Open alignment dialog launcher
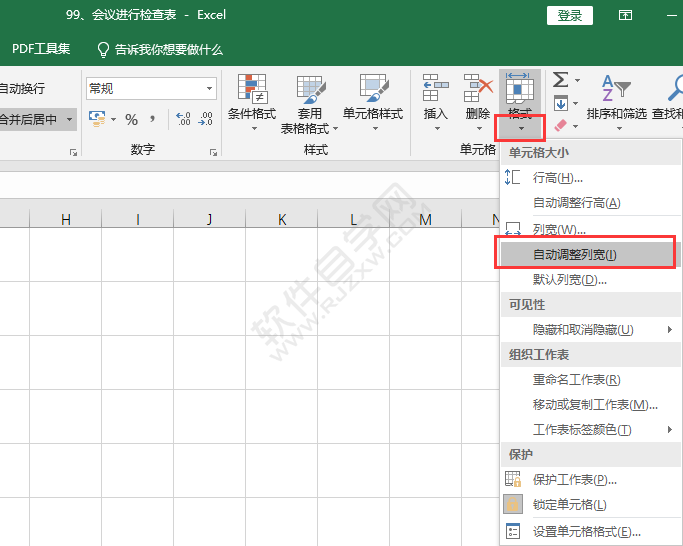The image size is (683, 546). click(x=73, y=152)
